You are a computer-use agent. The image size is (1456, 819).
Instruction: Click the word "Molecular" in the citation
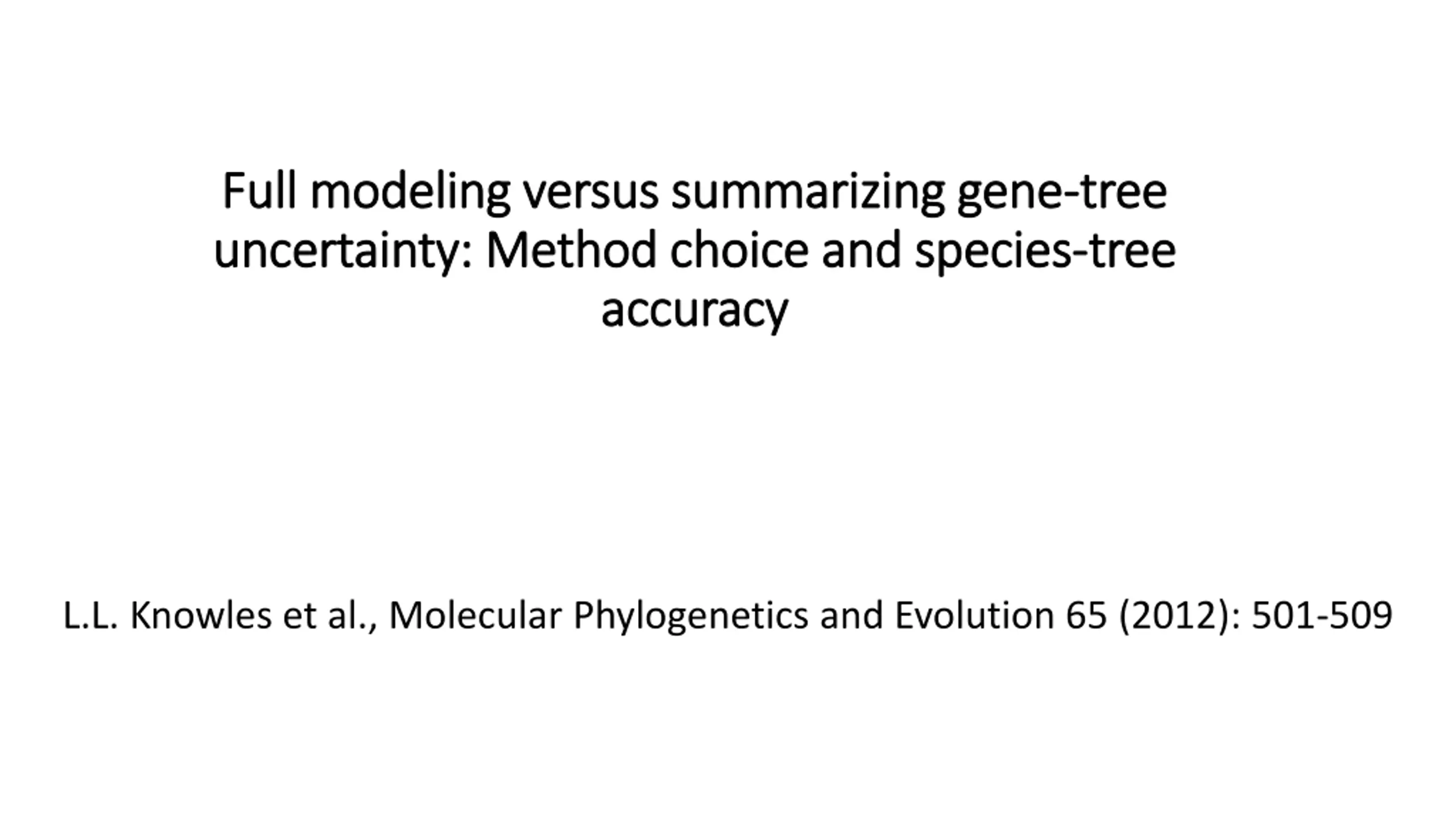pyautogui.click(x=476, y=615)
